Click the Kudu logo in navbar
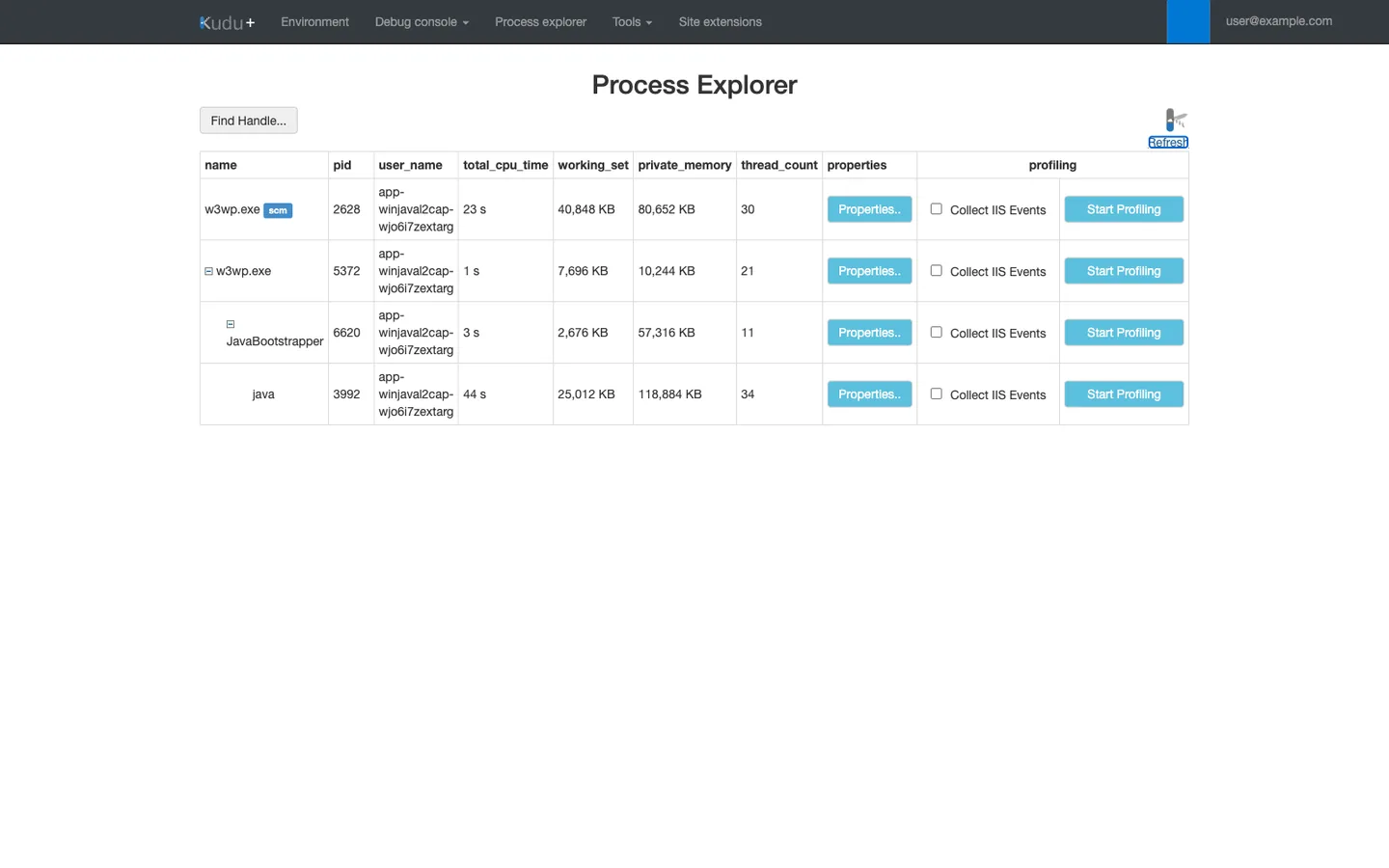Viewport: 1389px width, 868px height. (x=228, y=22)
